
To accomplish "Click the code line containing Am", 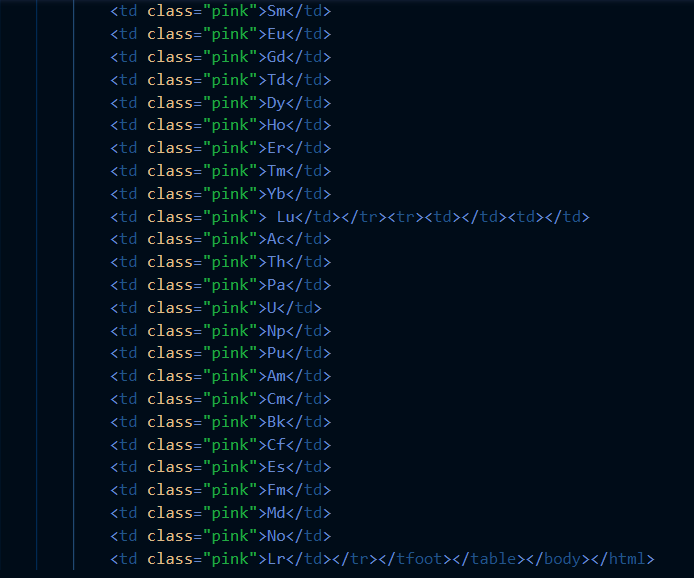I will pyautogui.click(x=220, y=376).
